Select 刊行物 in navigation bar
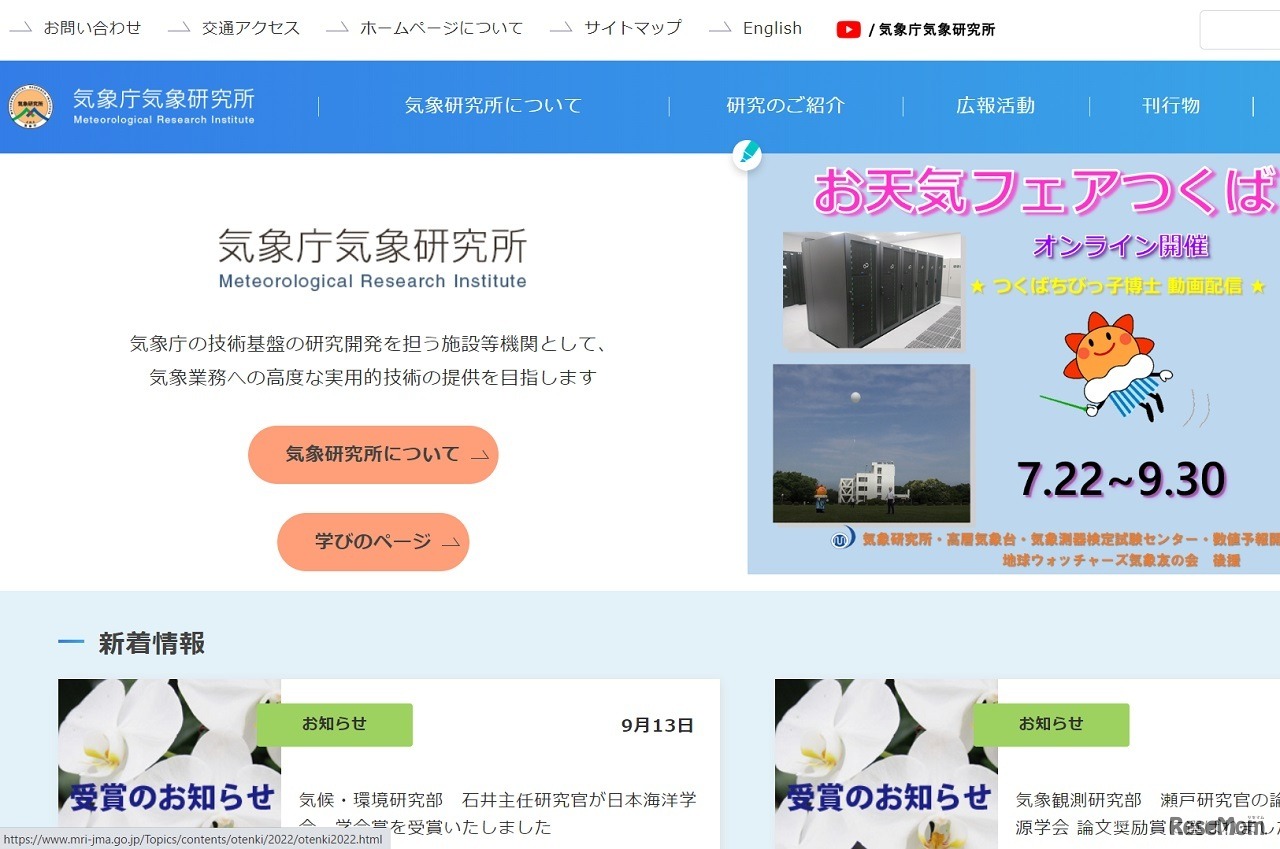Screen dimensions: 1280x849 point(1171,106)
